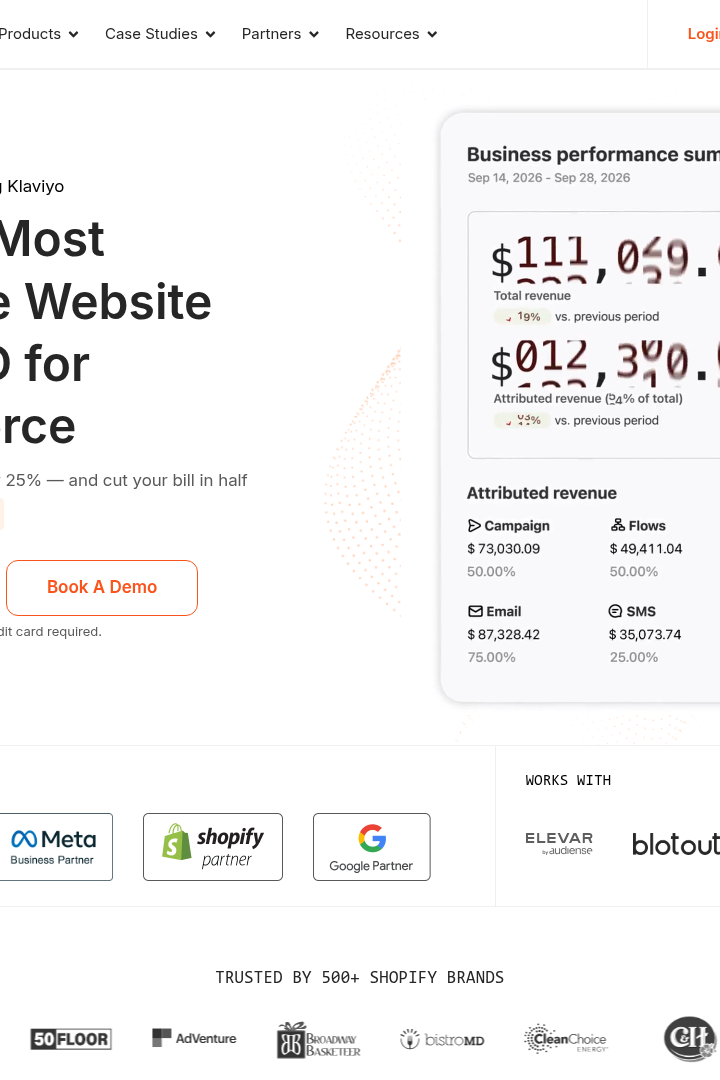This screenshot has height=1080, width=720.
Task: Open the Shopify partner badge
Action: pos(213,847)
